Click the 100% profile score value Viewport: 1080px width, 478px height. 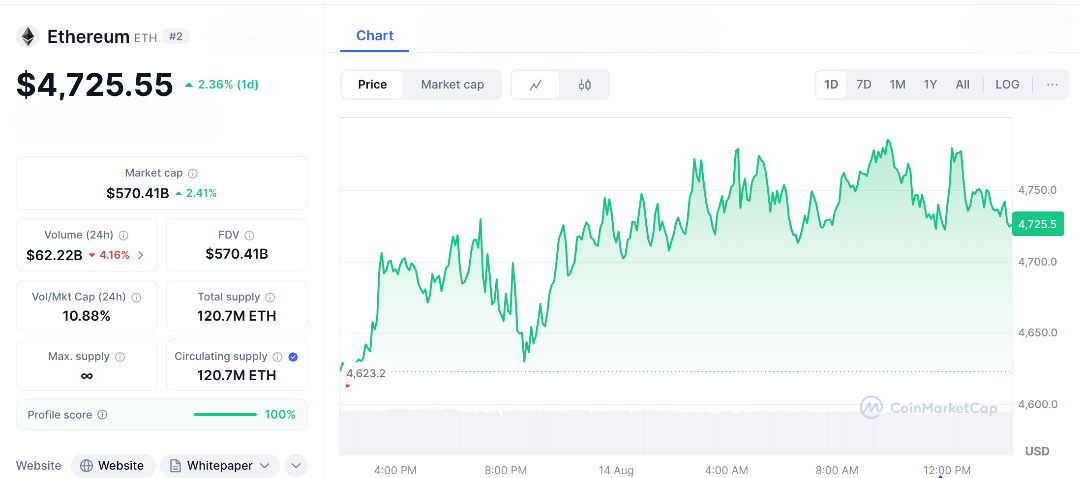(280, 415)
